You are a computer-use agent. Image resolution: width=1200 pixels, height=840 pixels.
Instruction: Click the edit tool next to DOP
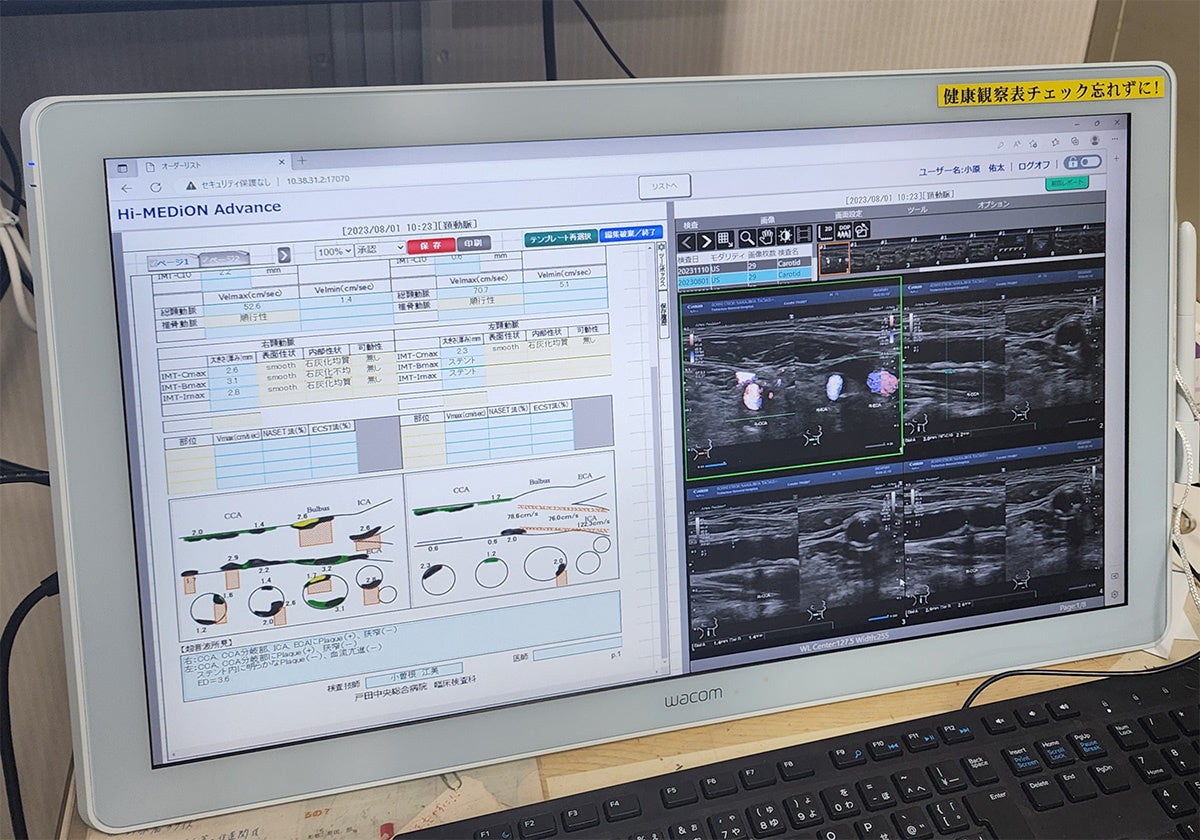point(861,230)
